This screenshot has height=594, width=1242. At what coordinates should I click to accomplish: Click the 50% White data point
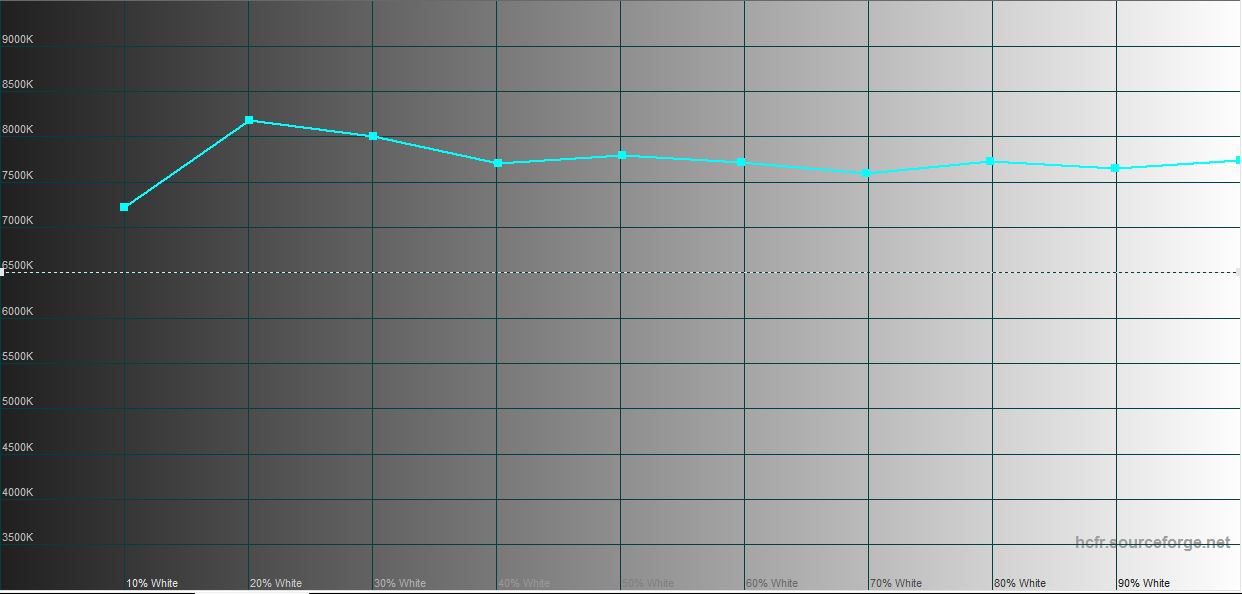[622, 155]
